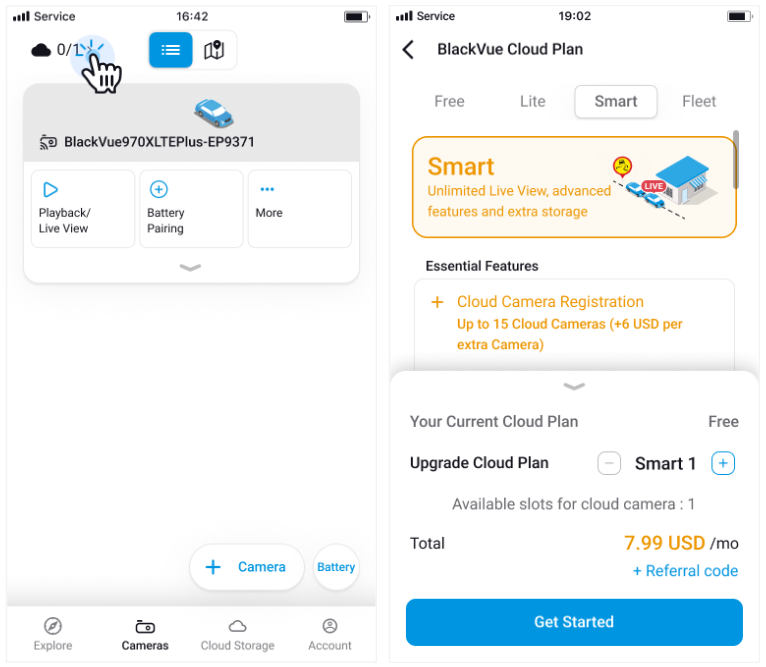Select the Fleet plan tab
Image resolution: width=766 pixels, height=667 pixels.
pos(699,101)
